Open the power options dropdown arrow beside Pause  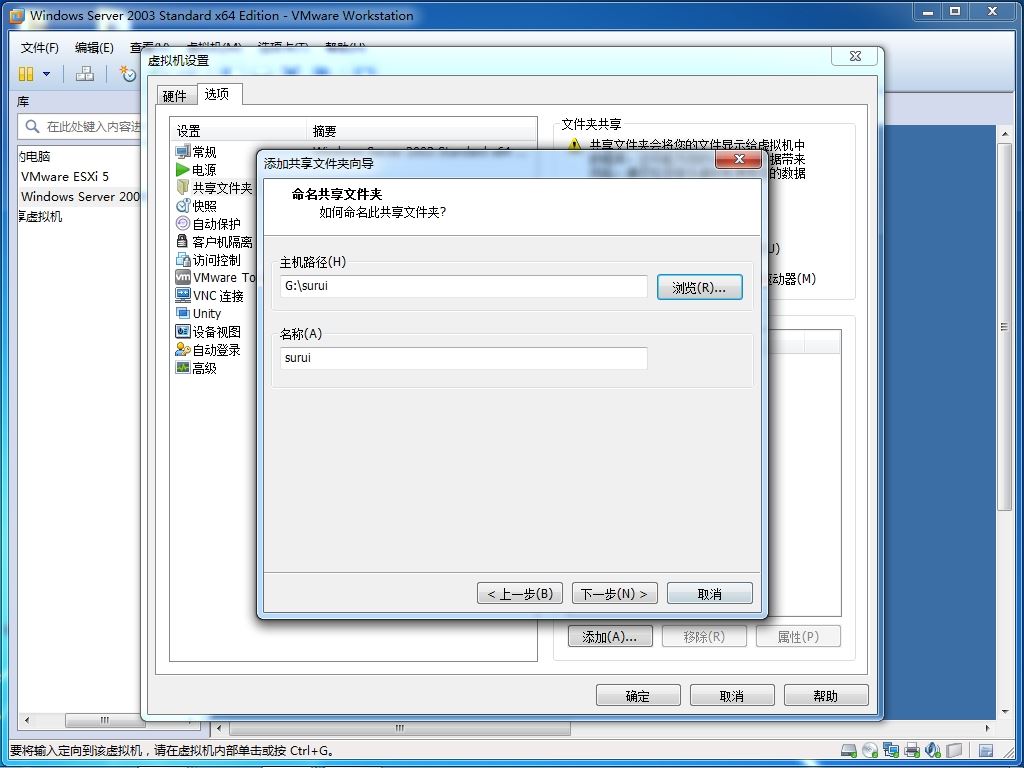pyautogui.click(x=46, y=74)
